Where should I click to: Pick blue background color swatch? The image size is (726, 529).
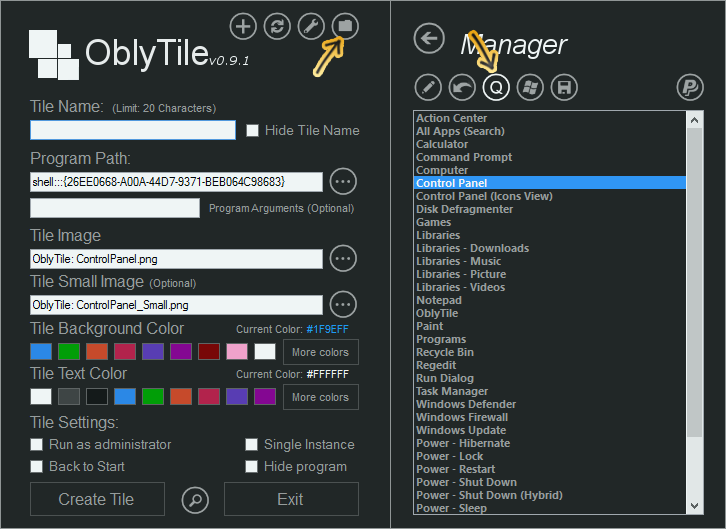click(x=41, y=352)
